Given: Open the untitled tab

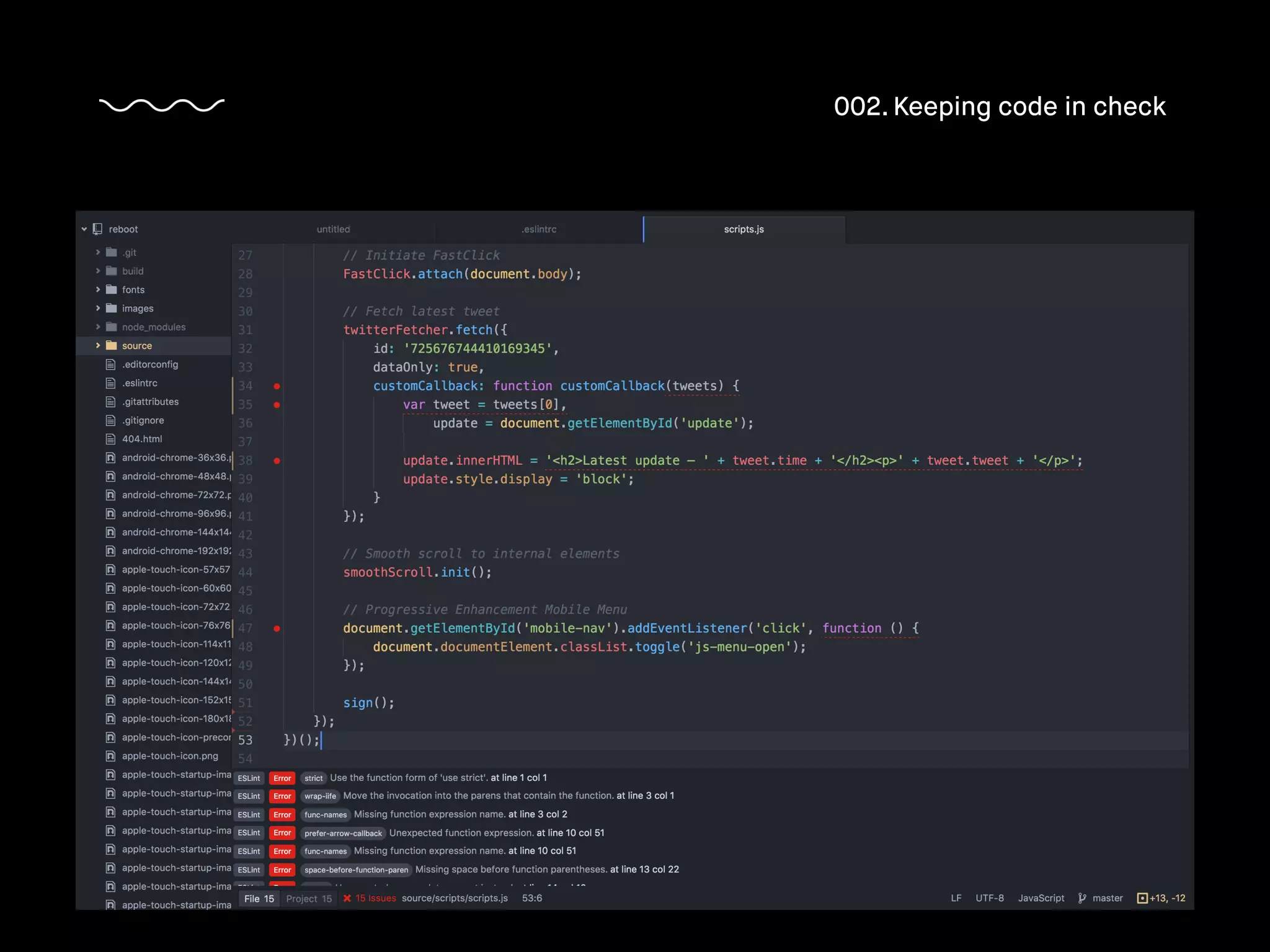Looking at the screenshot, I should pyautogui.click(x=334, y=229).
